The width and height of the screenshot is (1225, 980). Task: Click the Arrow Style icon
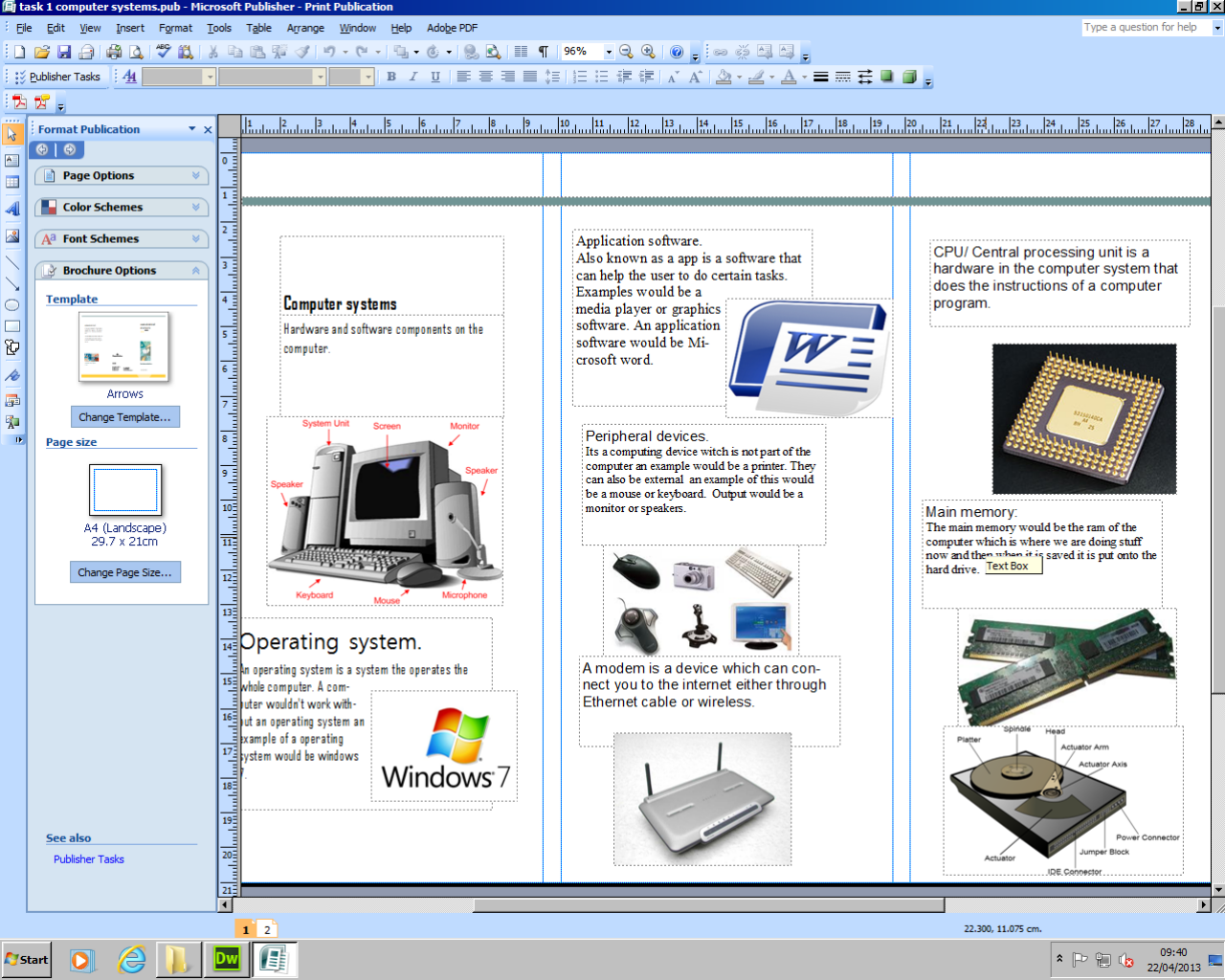(865, 77)
